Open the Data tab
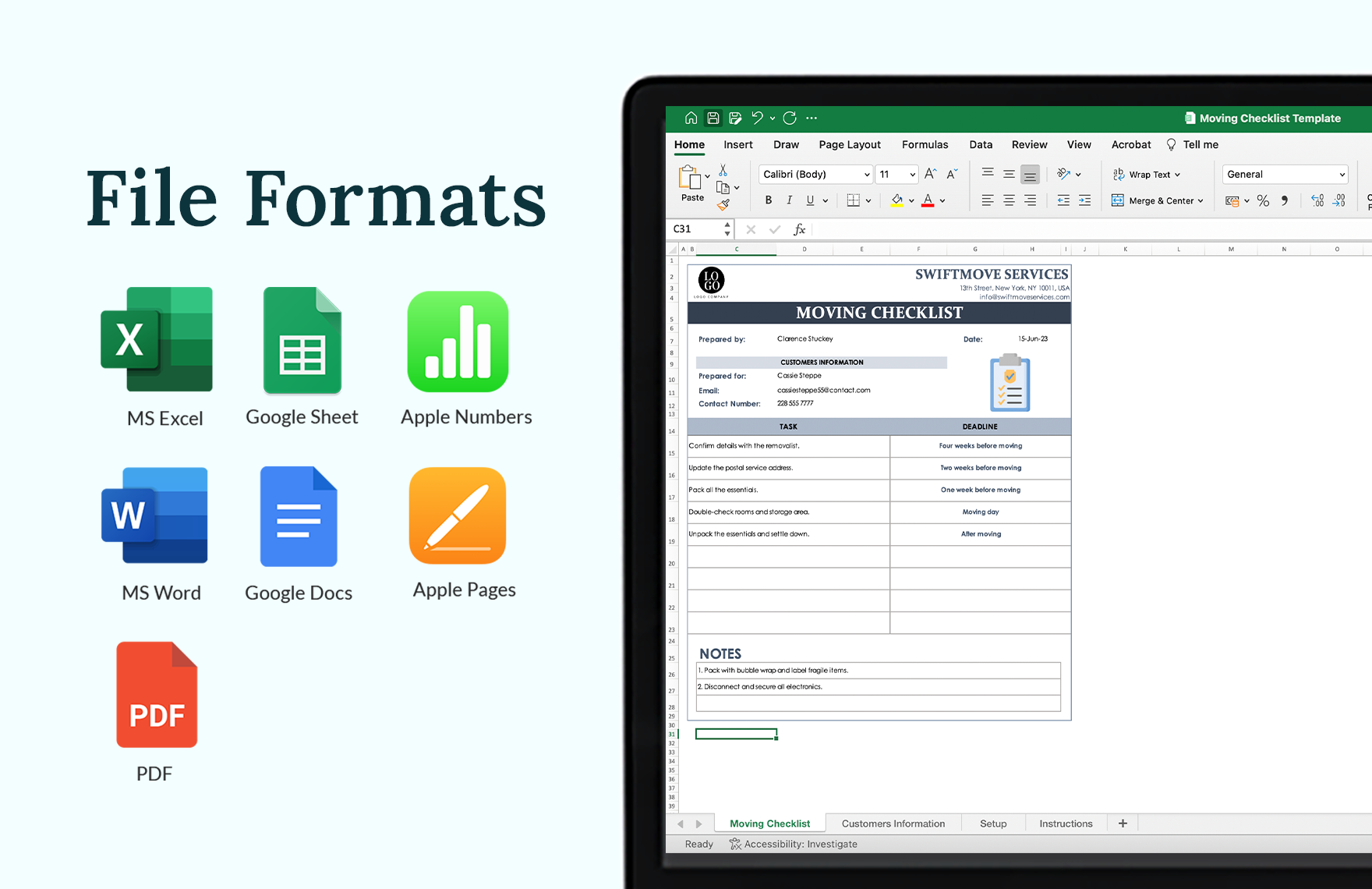This screenshot has height=889, width=1372. (x=981, y=144)
